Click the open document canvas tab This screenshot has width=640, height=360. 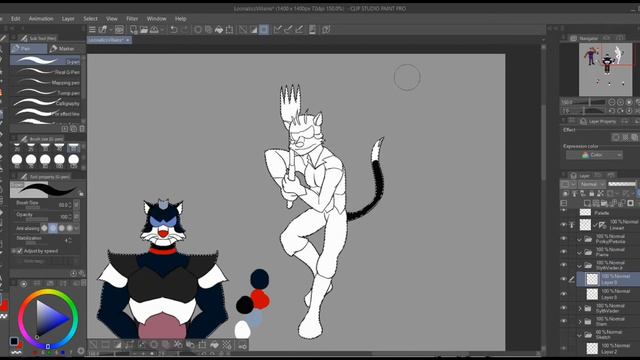[x=109, y=40]
